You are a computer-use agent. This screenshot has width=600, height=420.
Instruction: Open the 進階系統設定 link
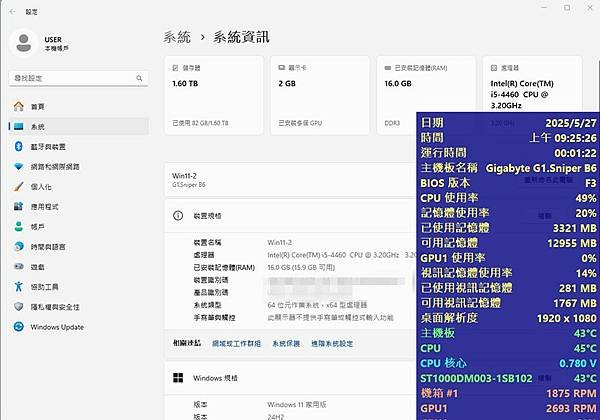point(332,343)
